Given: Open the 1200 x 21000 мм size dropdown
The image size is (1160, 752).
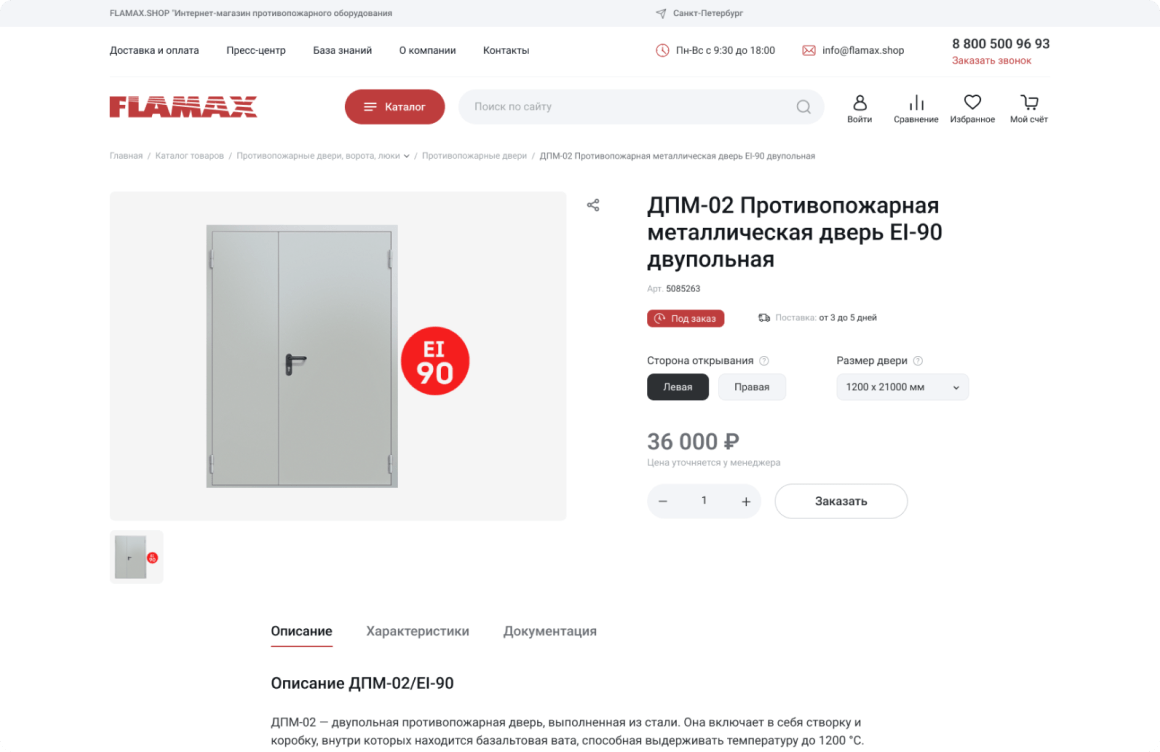Looking at the screenshot, I should tap(903, 387).
